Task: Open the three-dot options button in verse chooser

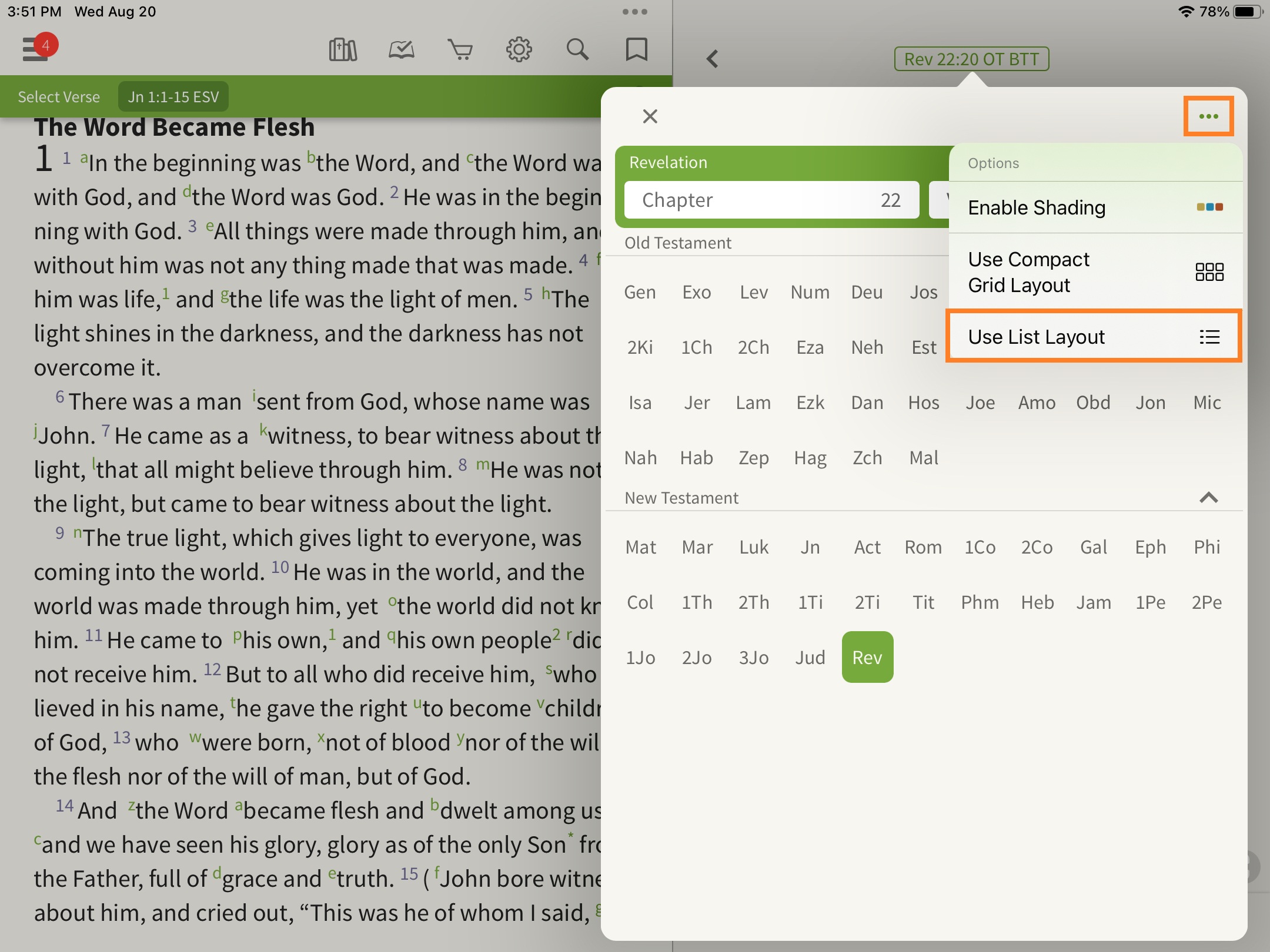Action: click(1208, 116)
